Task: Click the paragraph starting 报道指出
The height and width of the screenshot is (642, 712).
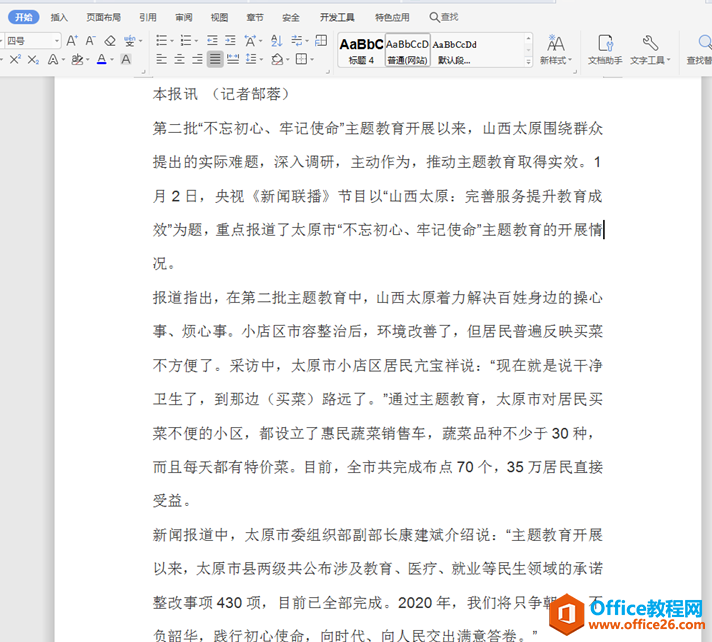Action: pyautogui.click(x=378, y=399)
